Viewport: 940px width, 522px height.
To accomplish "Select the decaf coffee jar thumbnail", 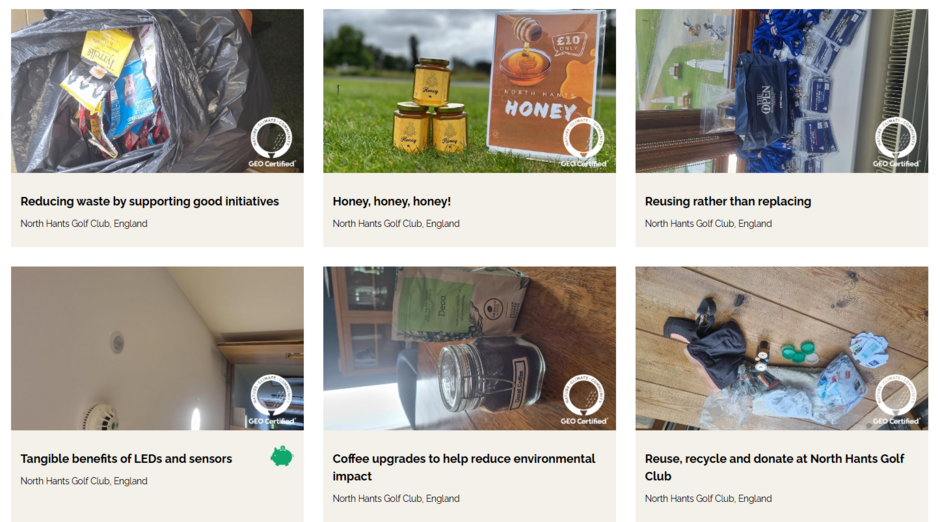I will point(469,348).
